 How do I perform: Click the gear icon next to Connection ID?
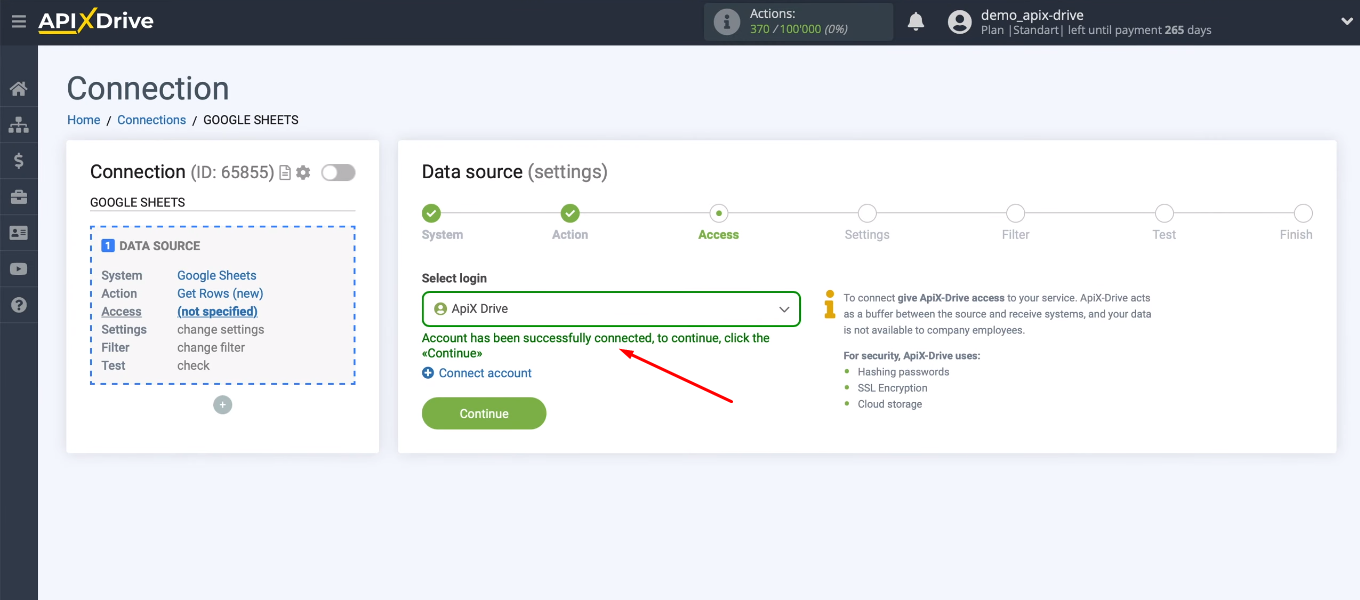(302, 171)
